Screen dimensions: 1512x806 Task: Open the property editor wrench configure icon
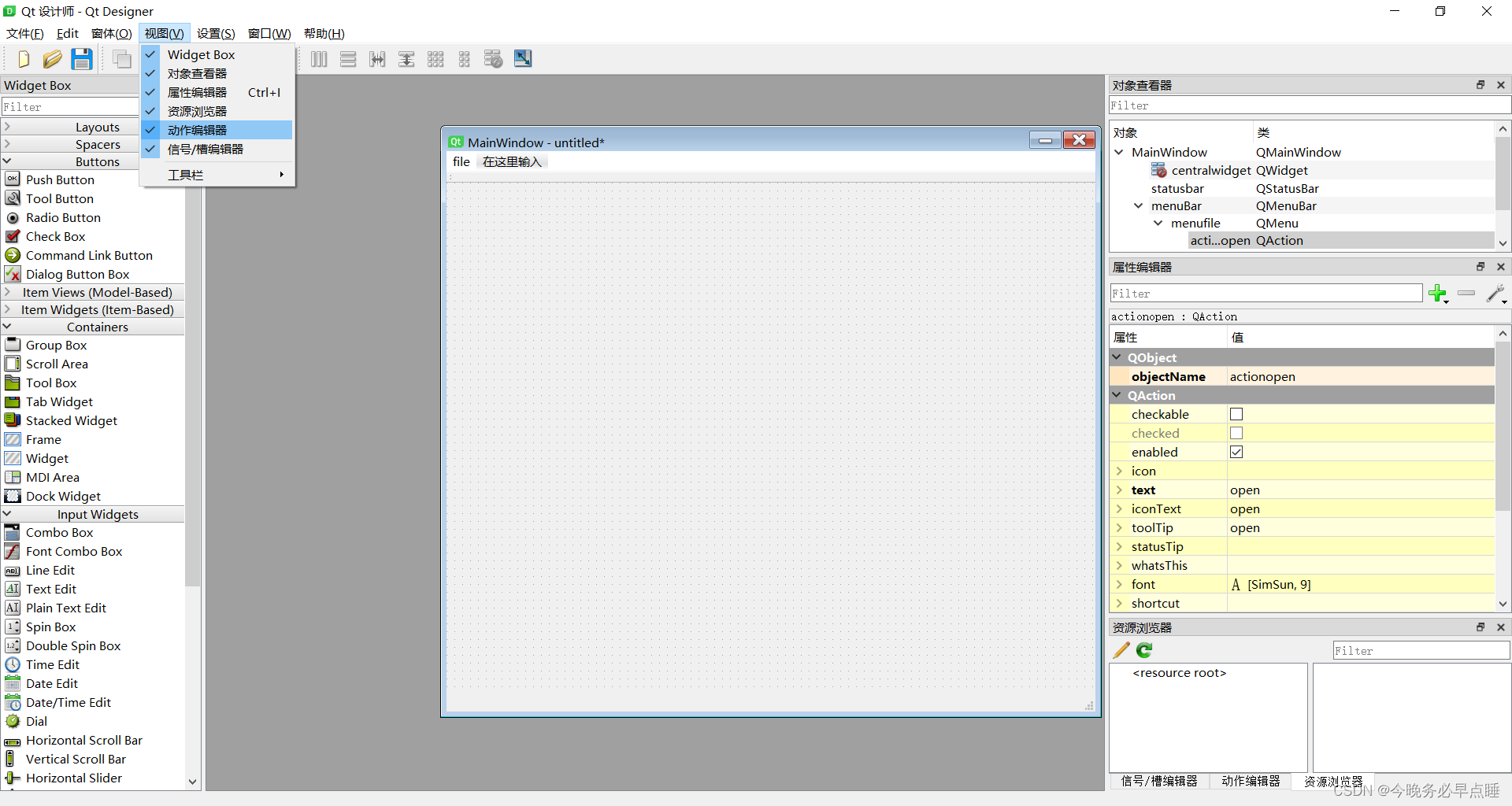(1496, 294)
